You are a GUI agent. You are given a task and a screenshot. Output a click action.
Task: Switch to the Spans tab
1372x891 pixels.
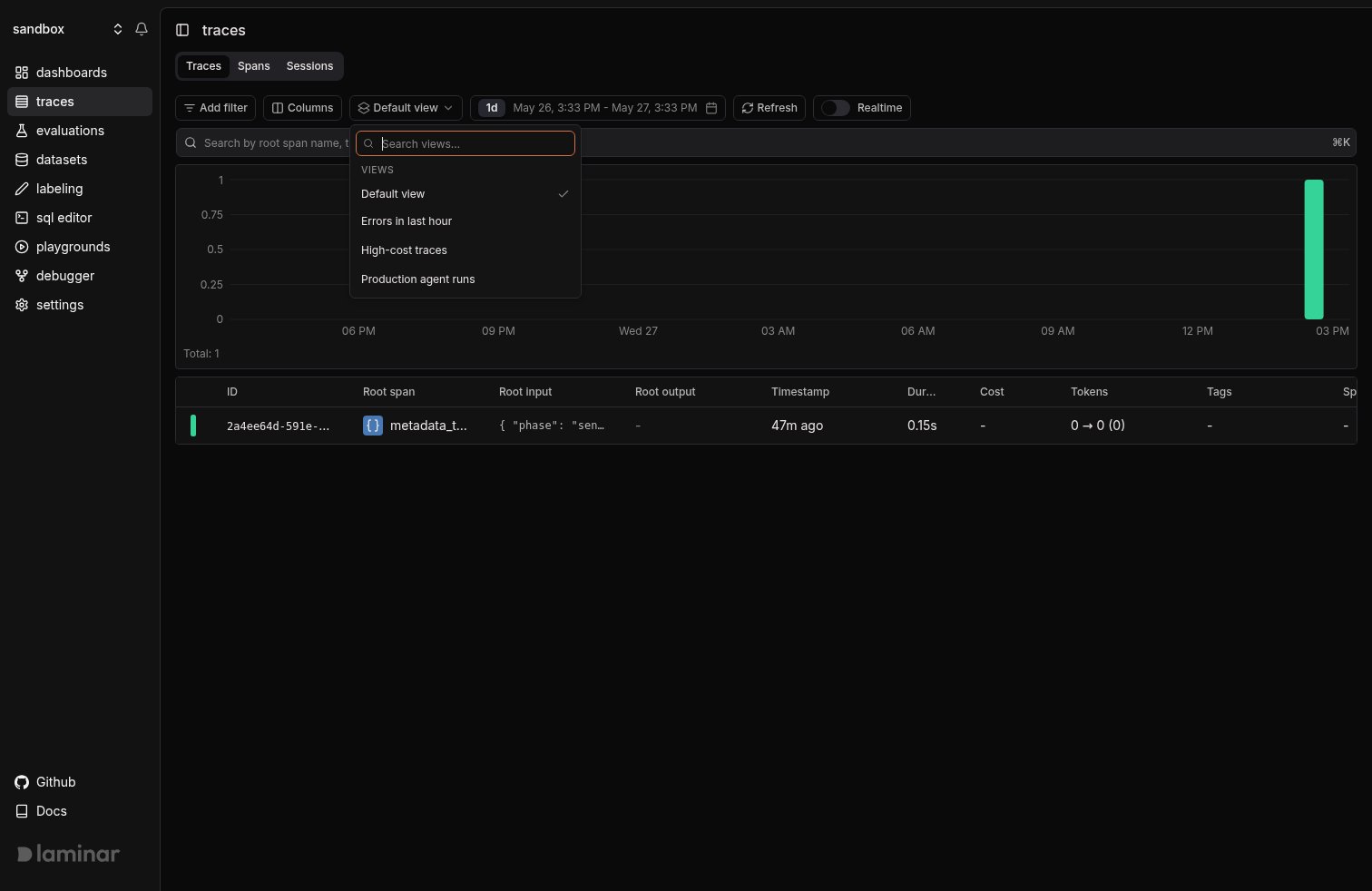tap(254, 66)
